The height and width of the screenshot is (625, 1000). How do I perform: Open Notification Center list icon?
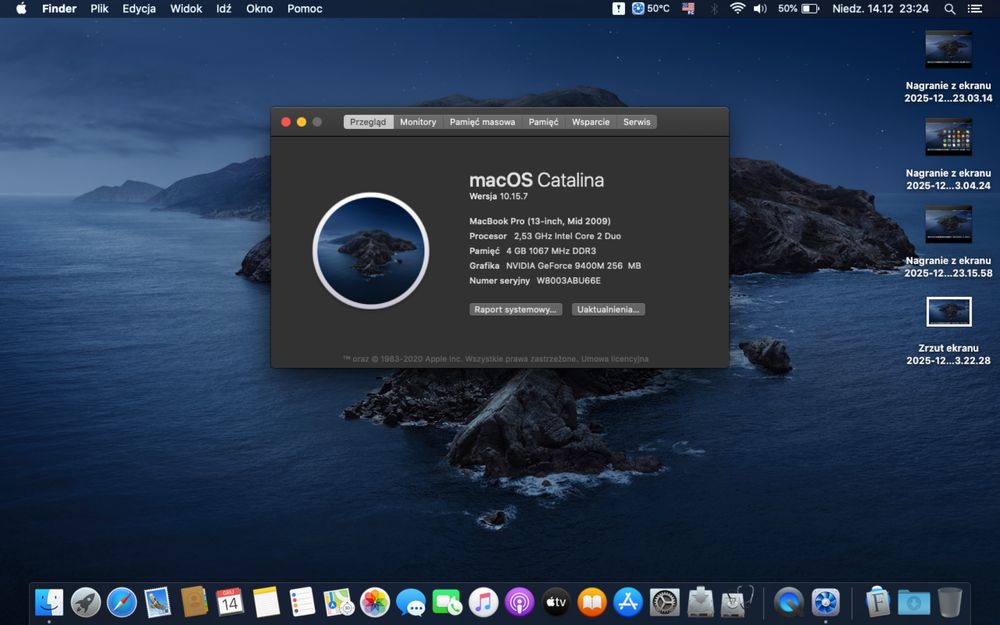tap(974, 8)
